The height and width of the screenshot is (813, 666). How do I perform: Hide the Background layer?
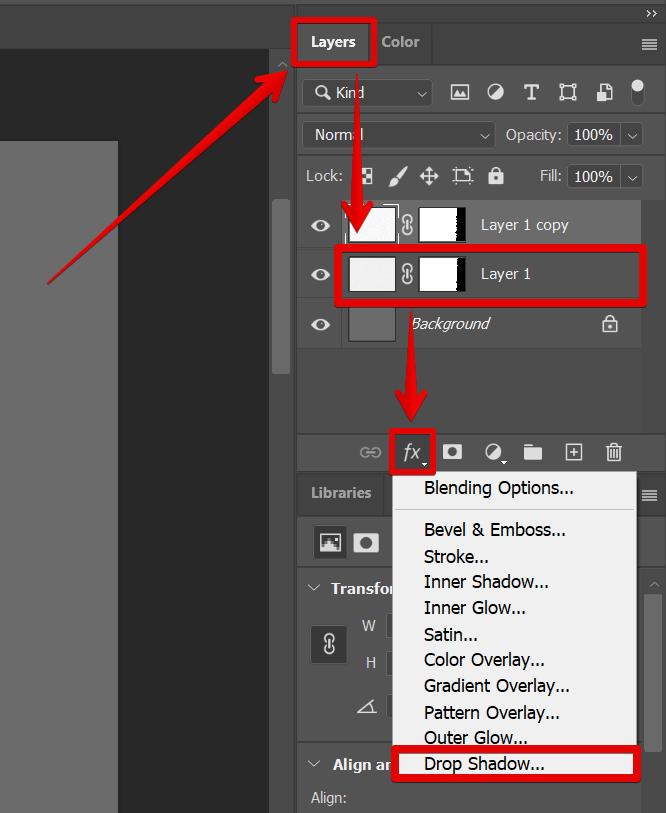[320, 324]
